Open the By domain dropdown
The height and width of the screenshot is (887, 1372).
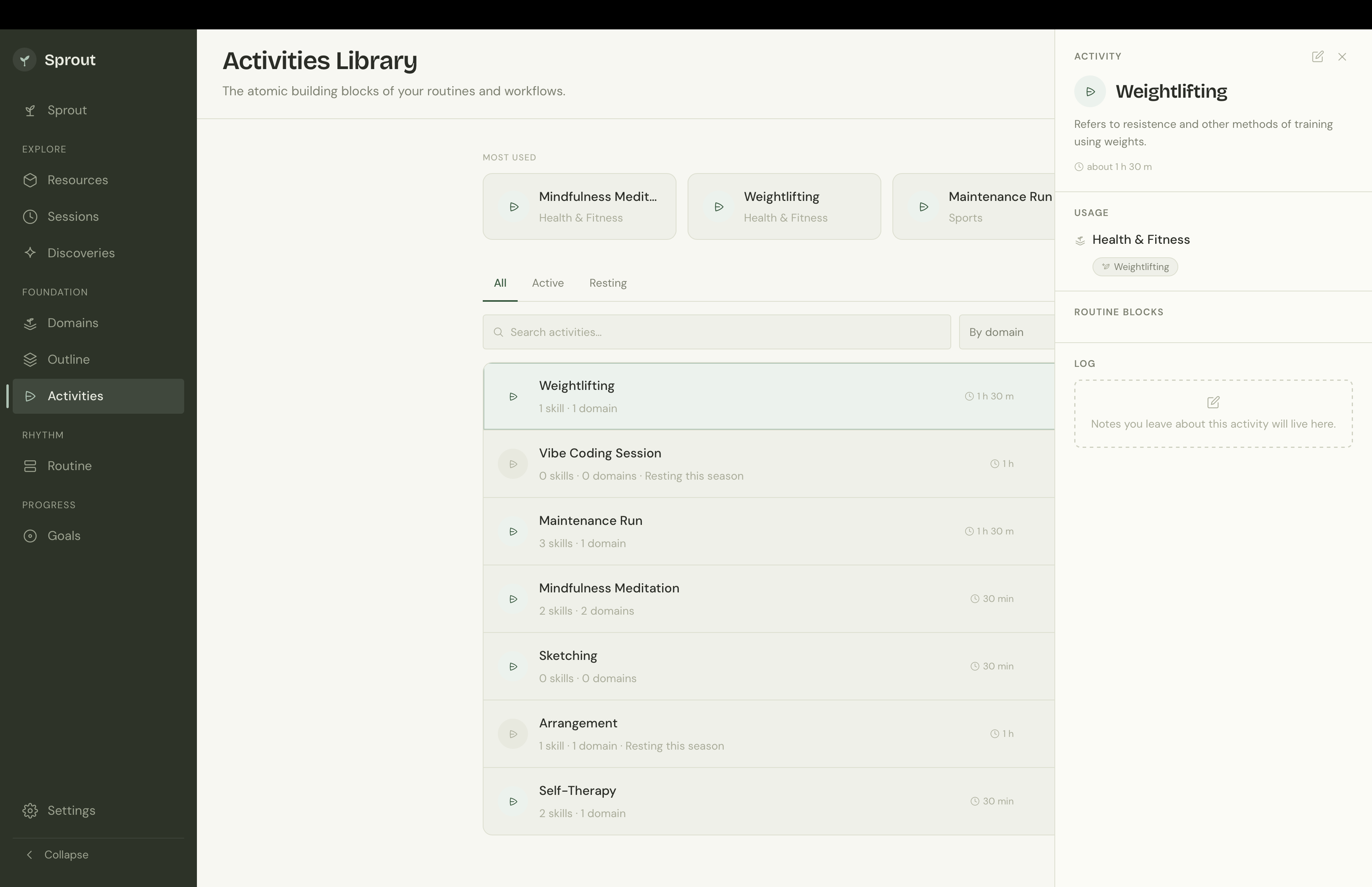point(1006,332)
